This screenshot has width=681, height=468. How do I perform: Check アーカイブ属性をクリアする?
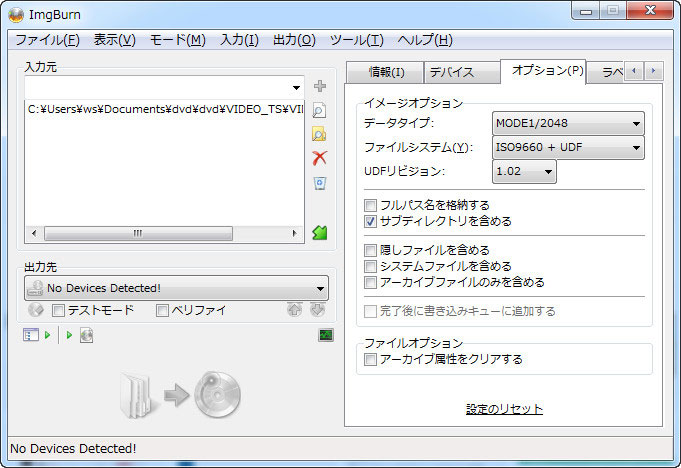click(370, 359)
